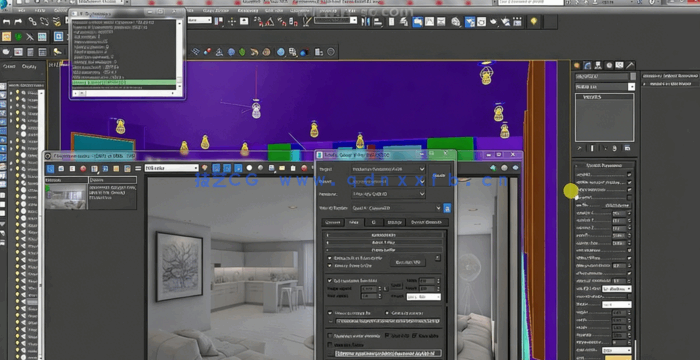Open Preset dropdown in Render Setup
700x360 pixels.
[x=388, y=182]
